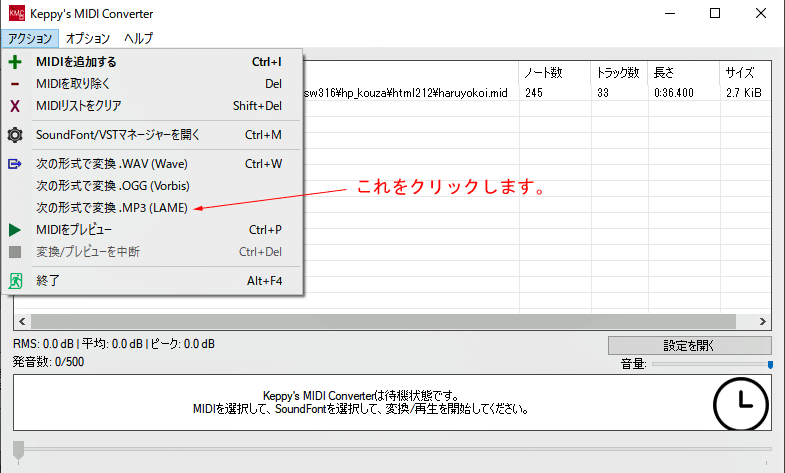This screenshot has width=785, height=473.
Task: Click the green exit door icon
Action: point(15,281)
